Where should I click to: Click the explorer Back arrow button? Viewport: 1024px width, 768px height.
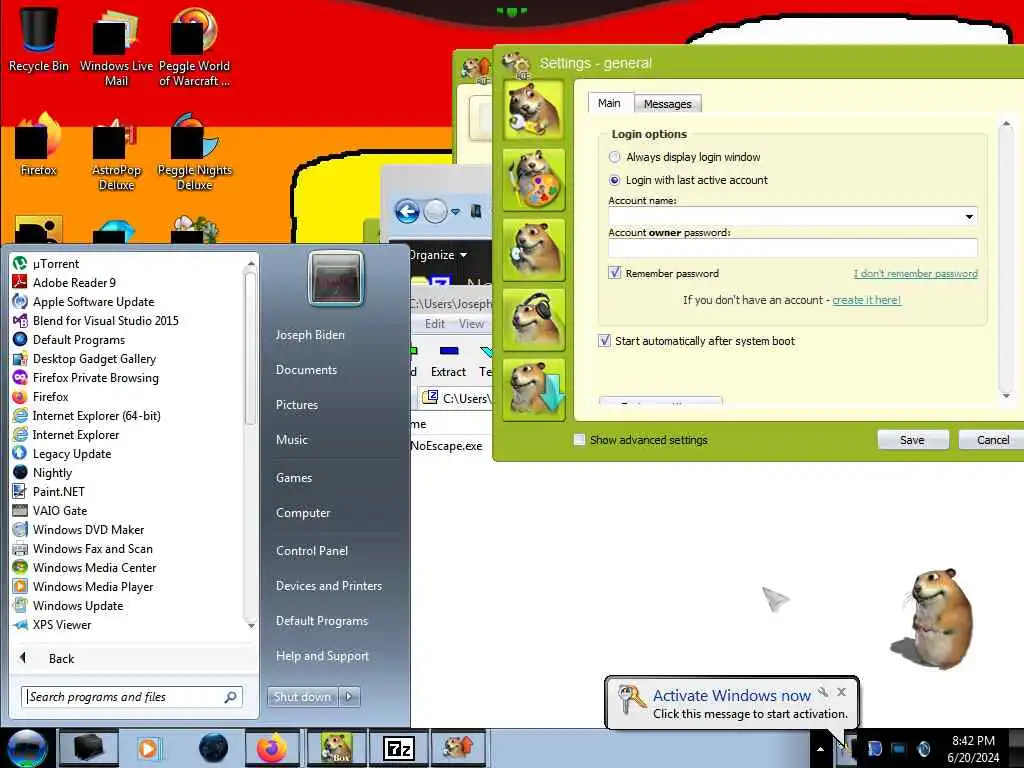pos(407,212)
